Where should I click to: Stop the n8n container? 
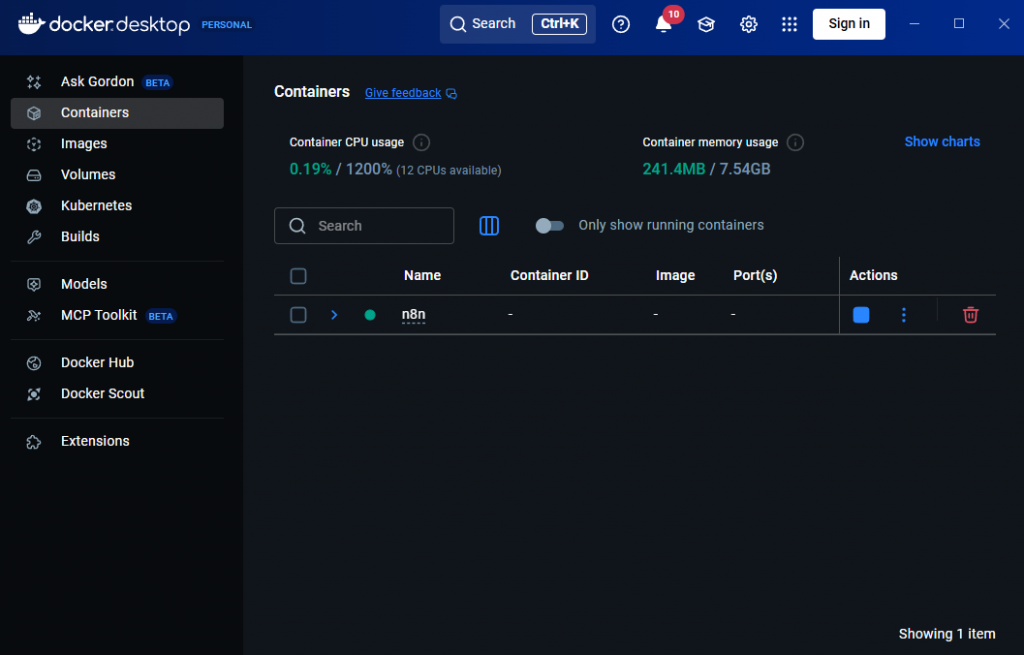[861, 315]
